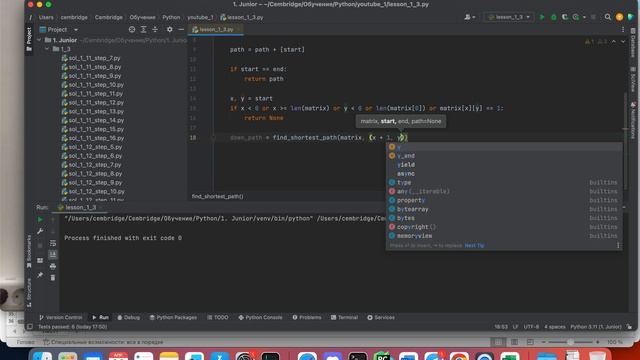Collapse the 1_3 folder in the tree
This screenshot has width=640, height=360.
47,49
